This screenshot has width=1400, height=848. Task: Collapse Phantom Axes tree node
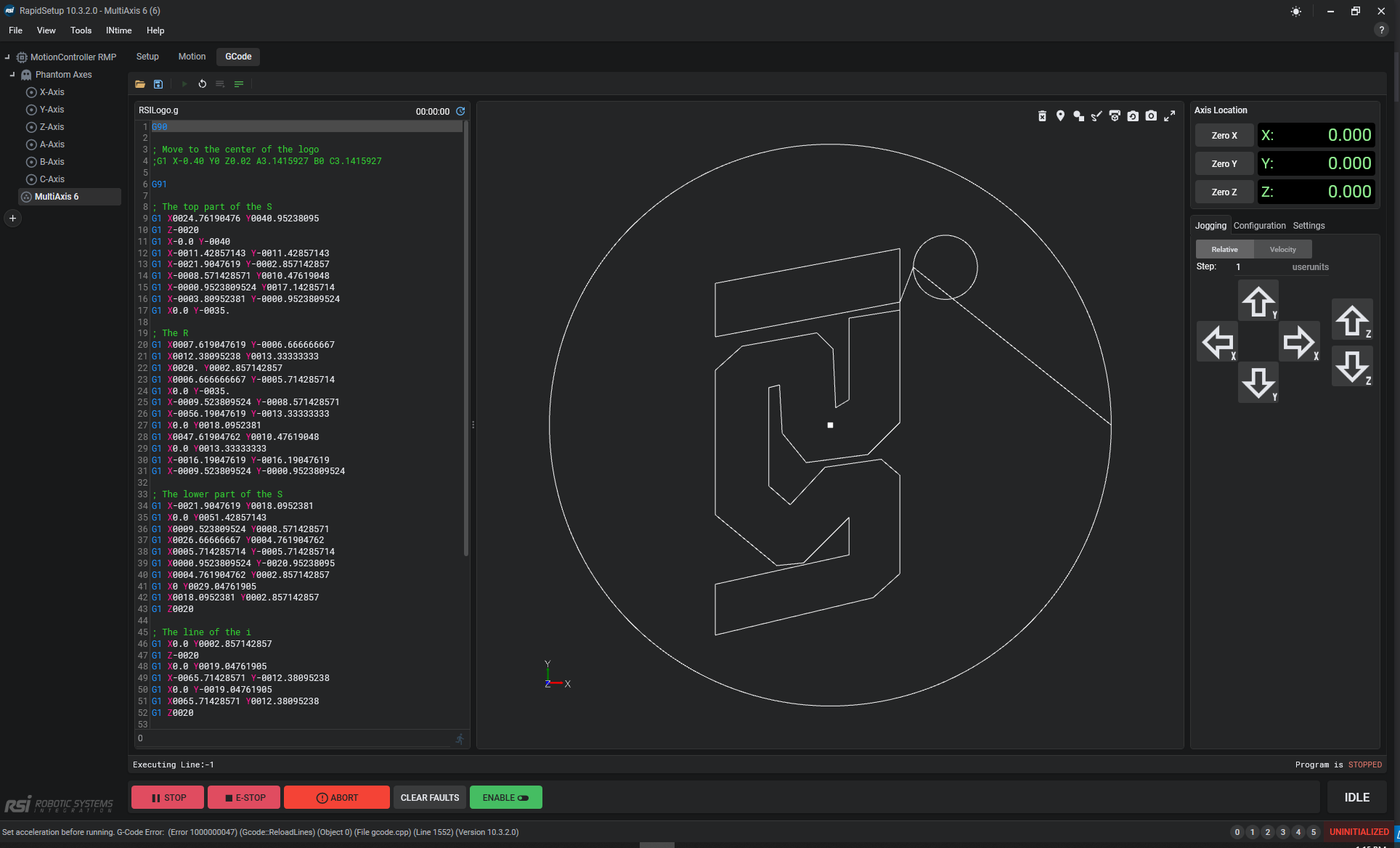[x=12, y=75]
